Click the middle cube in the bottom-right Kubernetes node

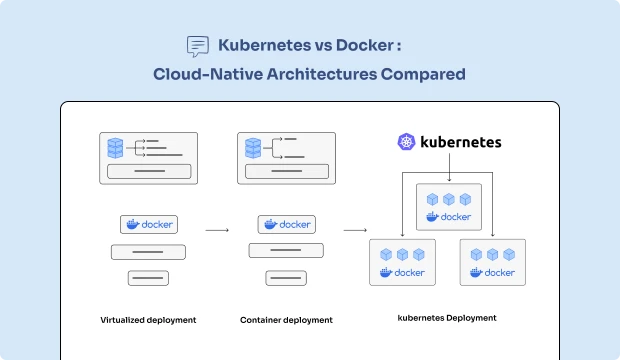tap(492, 254)
